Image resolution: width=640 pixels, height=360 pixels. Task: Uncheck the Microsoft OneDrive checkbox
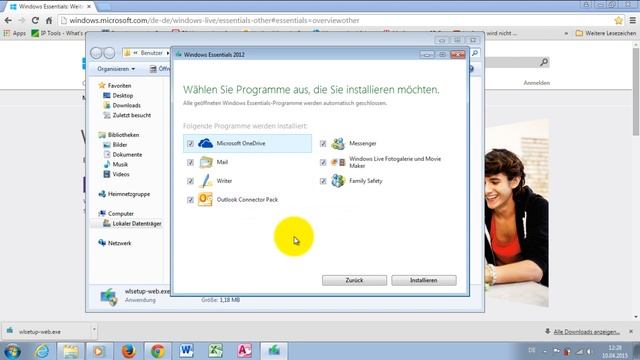(x=190, y=144)
